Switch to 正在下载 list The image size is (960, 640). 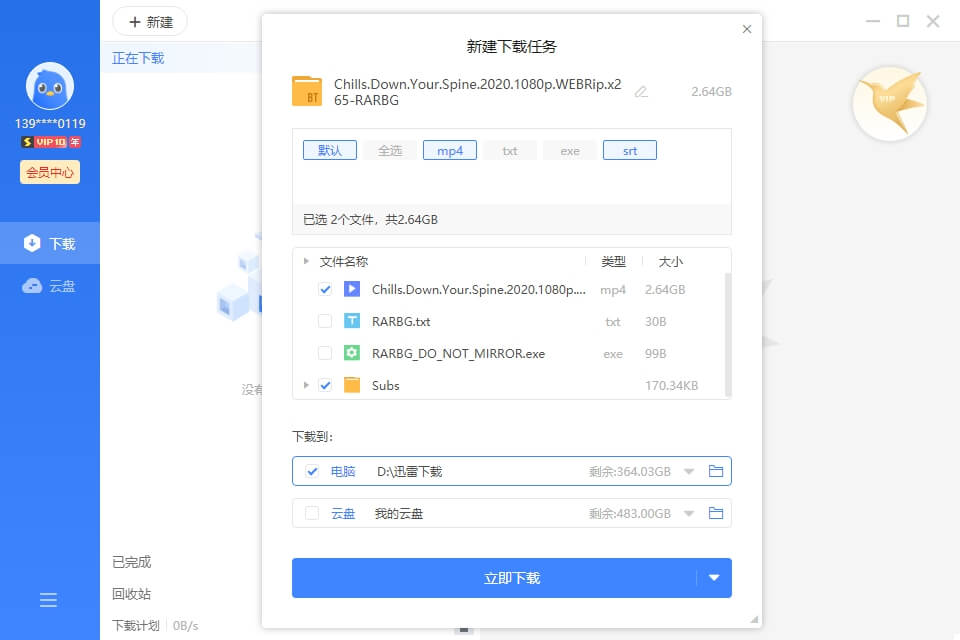pos(138,58)
